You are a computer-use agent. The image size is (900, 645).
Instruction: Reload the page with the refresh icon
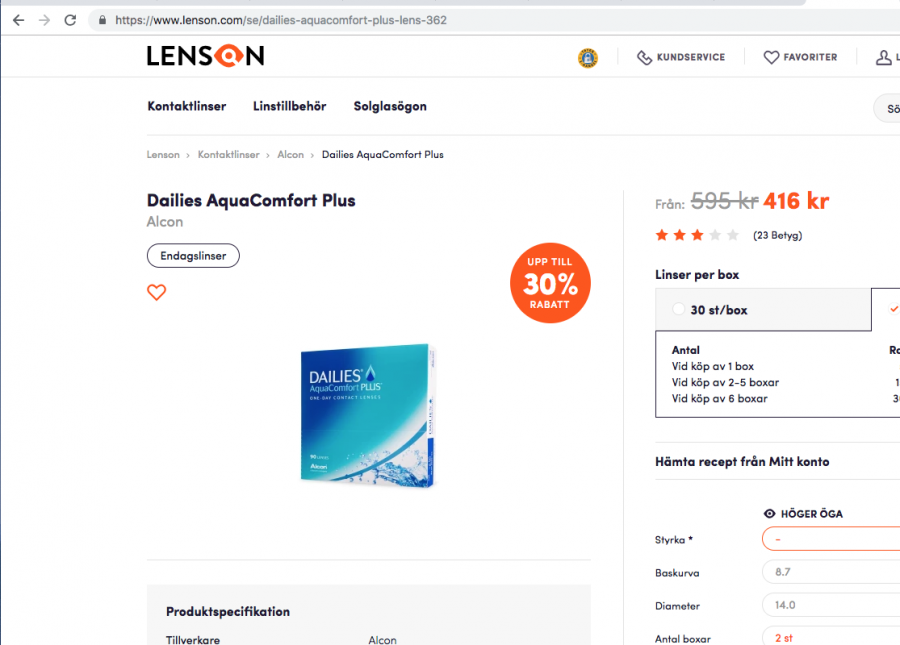(70, 20)
